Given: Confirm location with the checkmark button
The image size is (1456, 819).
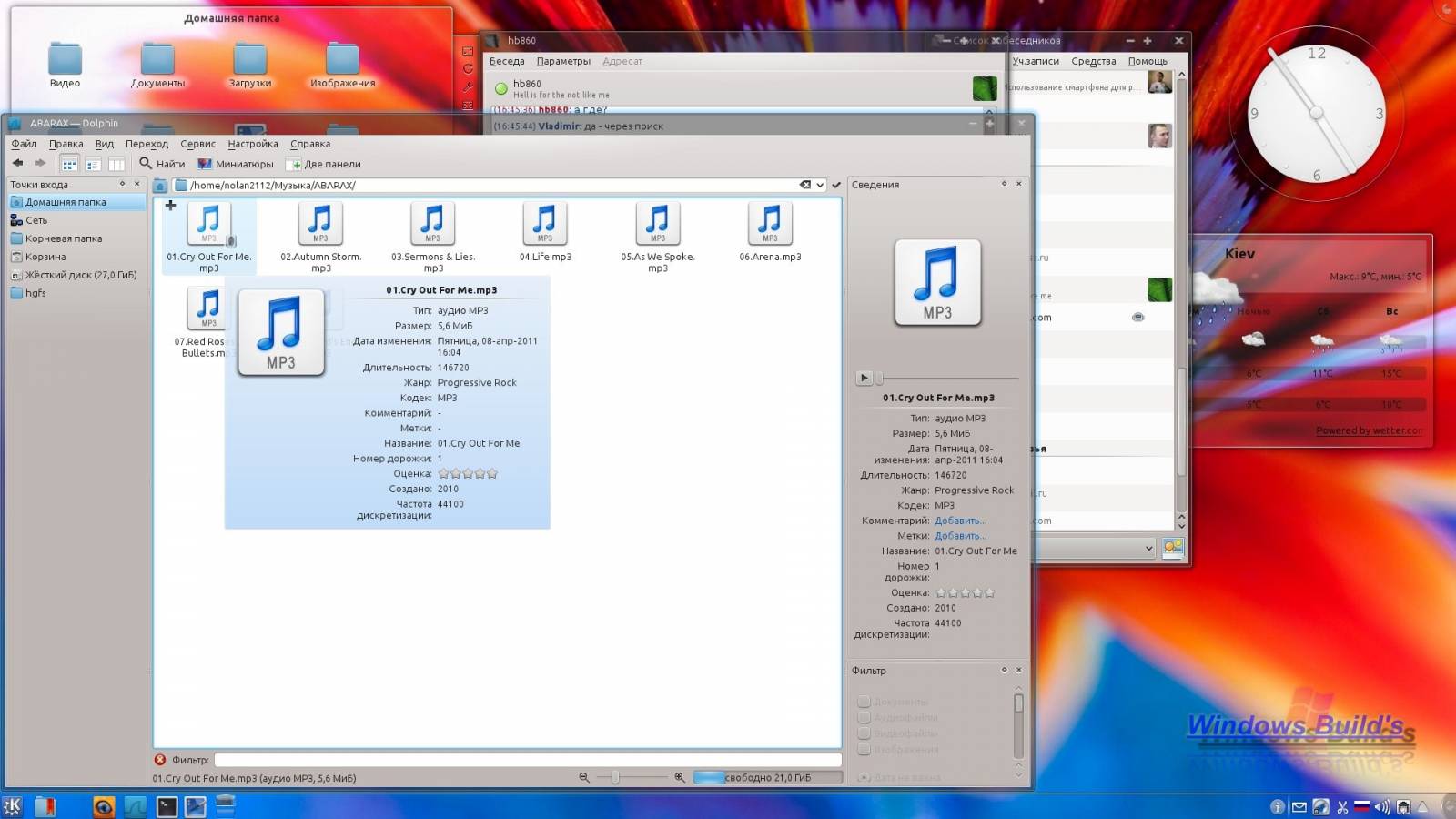Looking at the screenshot, I should click(x=836, y=185).
